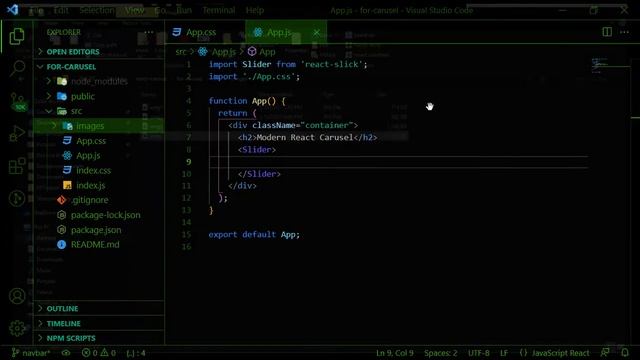The height and width of the screenshot is (360, 640).
Task: Open the Manage gear icon
Action: (x=17, y=328)
